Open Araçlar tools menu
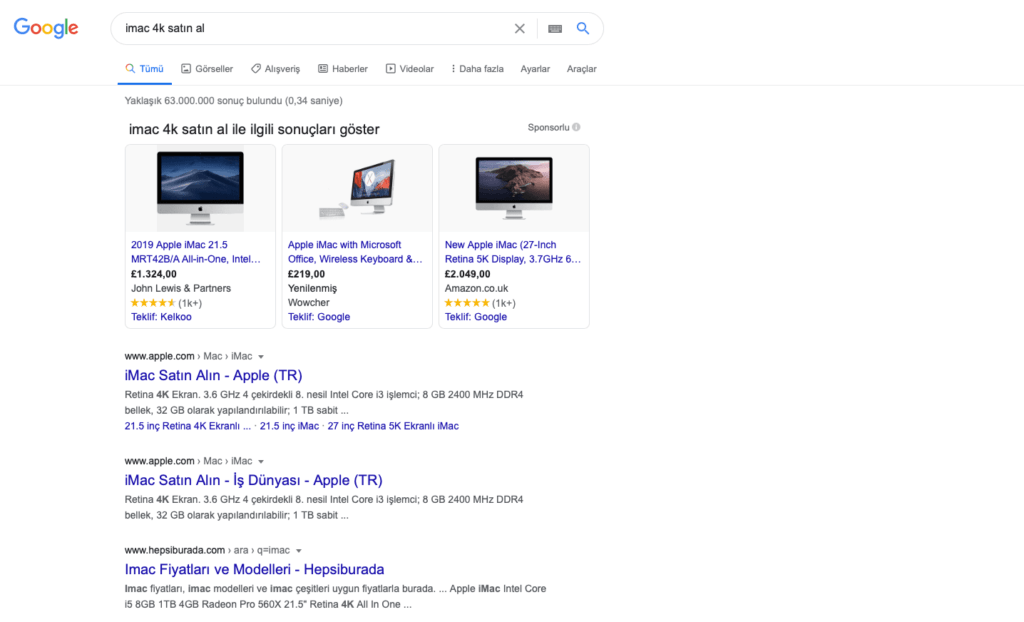The image size is (1024, 622). [x=581, y=69]
